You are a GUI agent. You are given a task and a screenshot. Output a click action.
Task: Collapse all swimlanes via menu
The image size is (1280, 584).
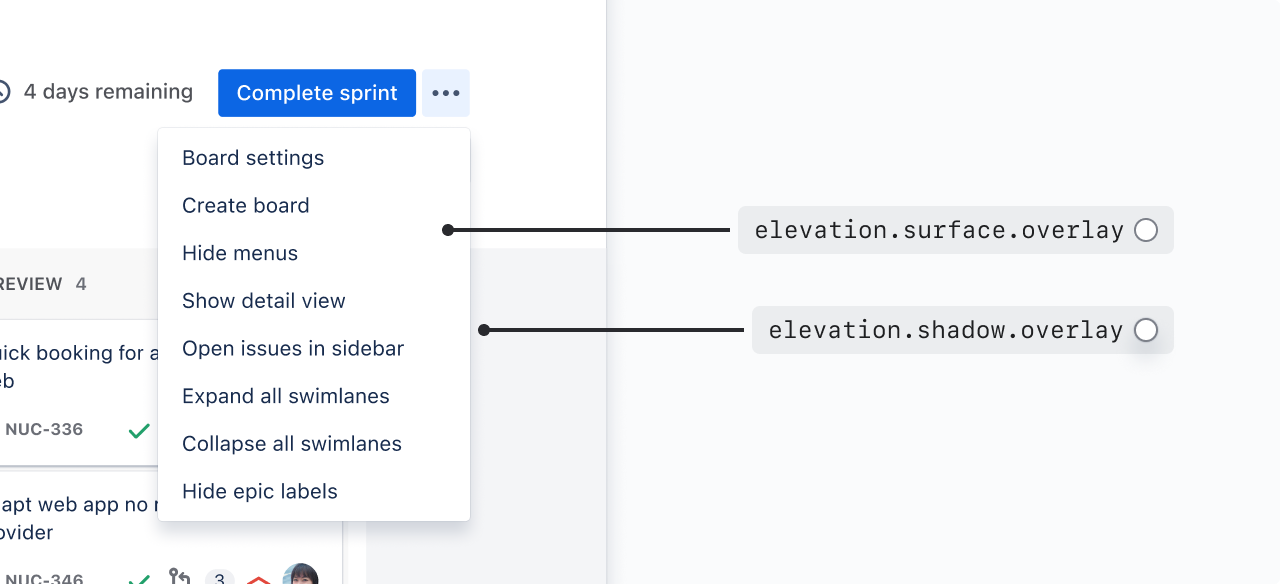click(292, 444)
